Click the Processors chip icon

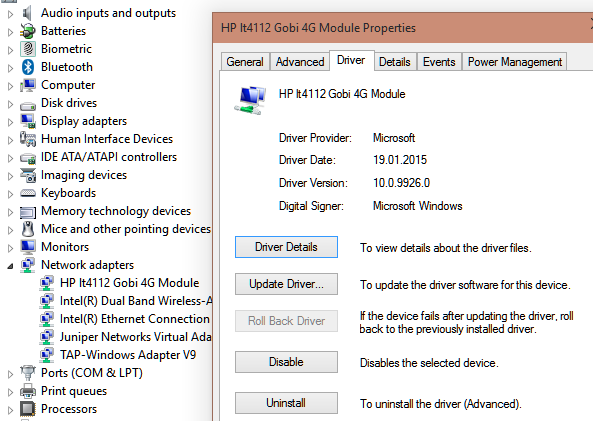(x=28, y=409)
